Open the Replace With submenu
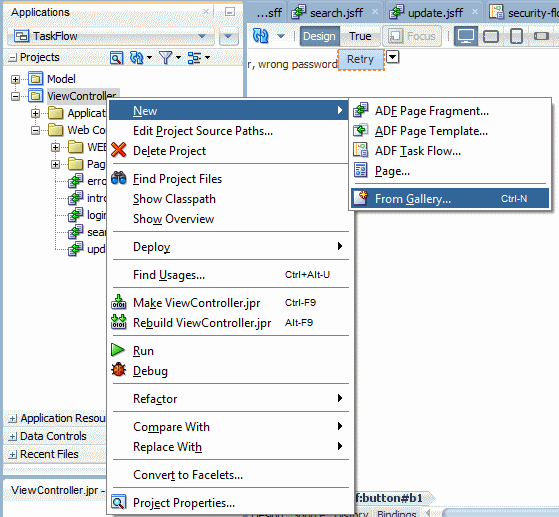Viewport: 559px width, 517px height. (x=229, y=446)
